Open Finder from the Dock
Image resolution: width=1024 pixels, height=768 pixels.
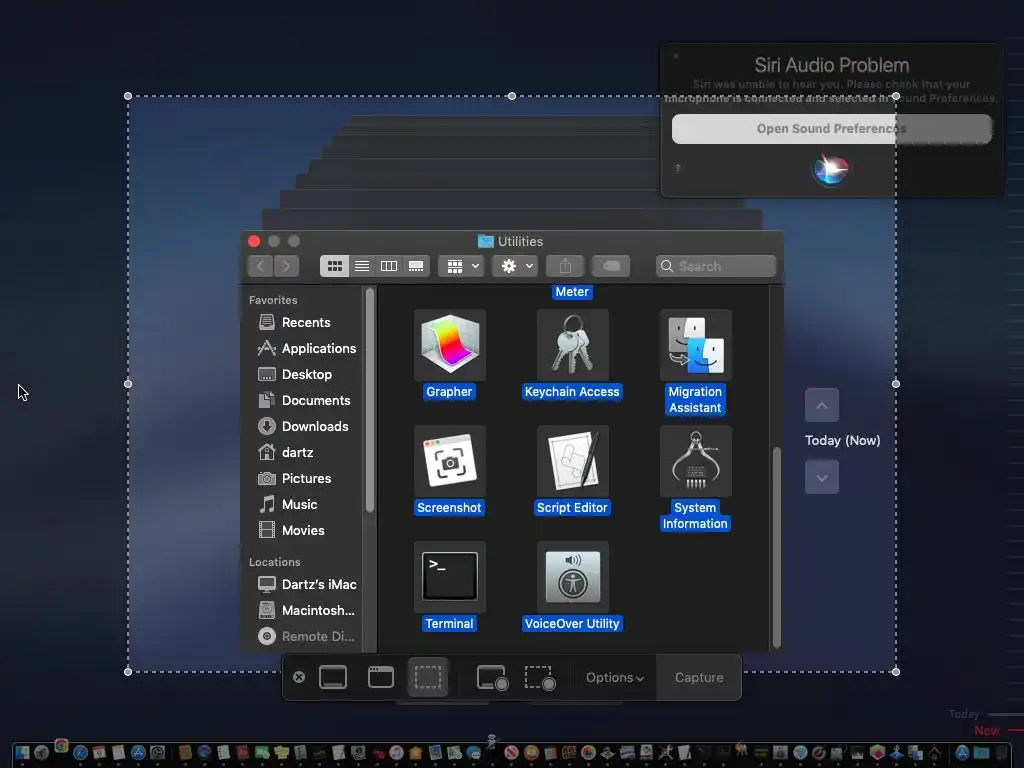point(22,753)
